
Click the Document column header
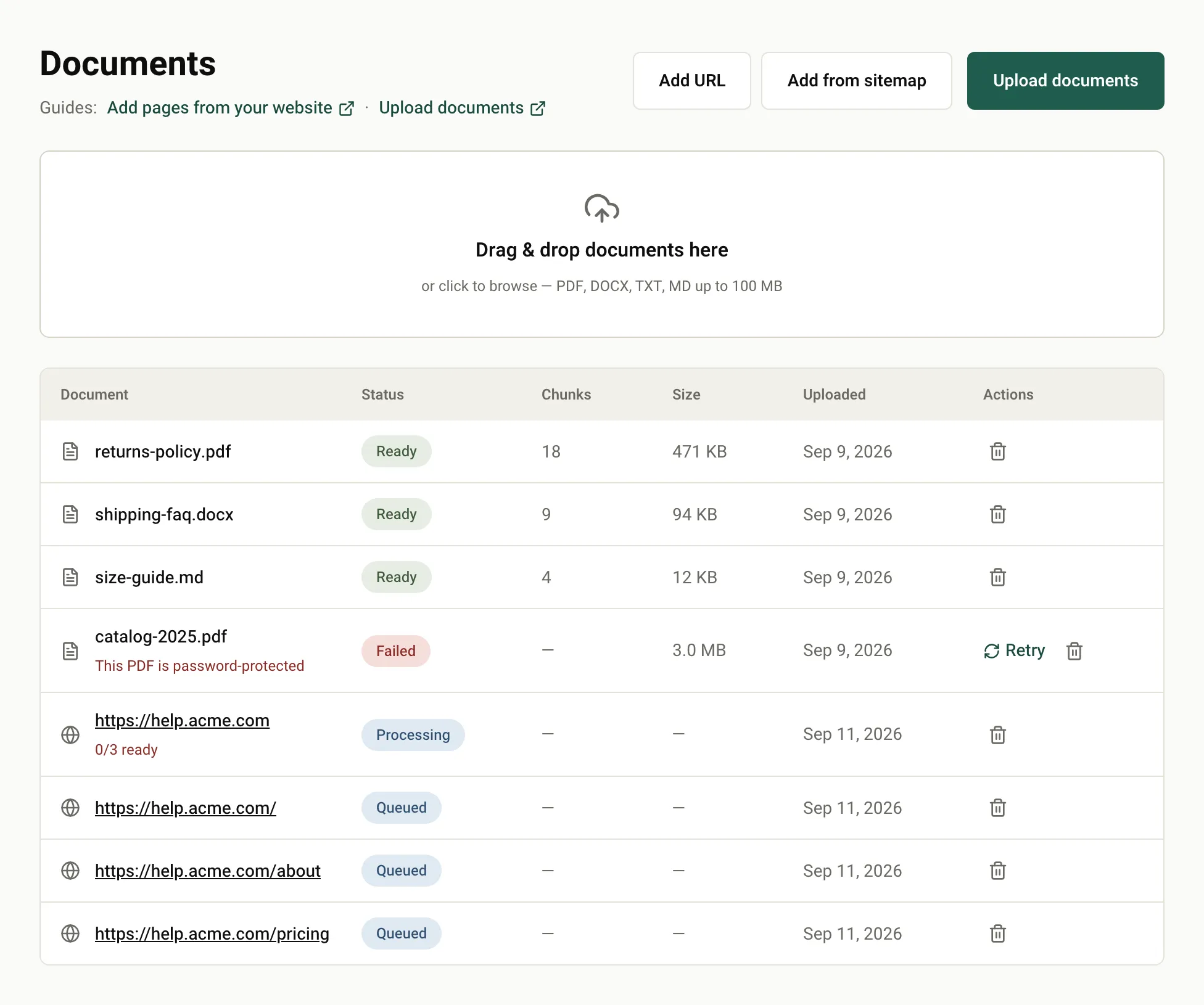tap(94, 395)
